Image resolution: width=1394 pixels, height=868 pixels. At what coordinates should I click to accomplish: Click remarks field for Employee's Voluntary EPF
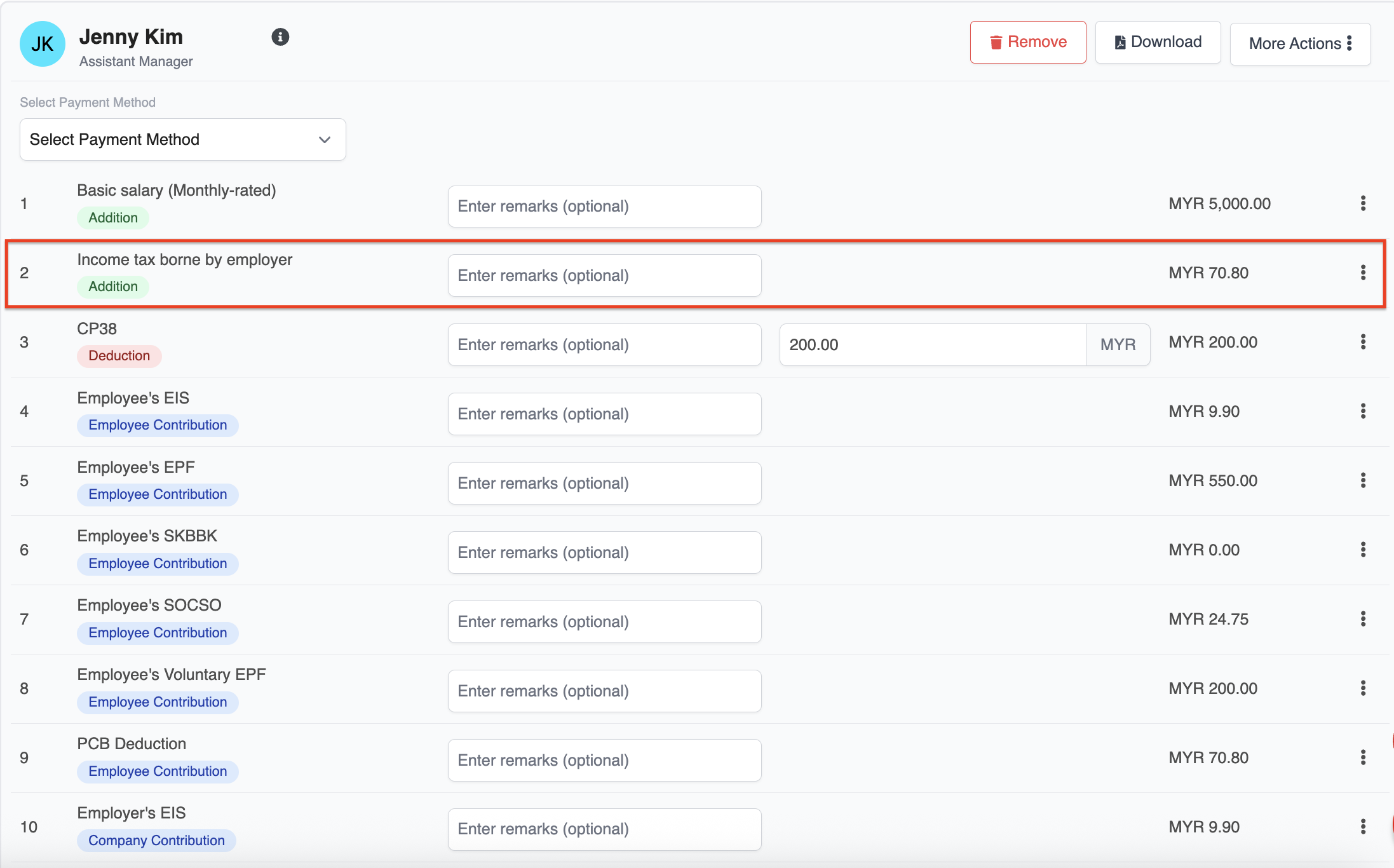click(605, 691)
